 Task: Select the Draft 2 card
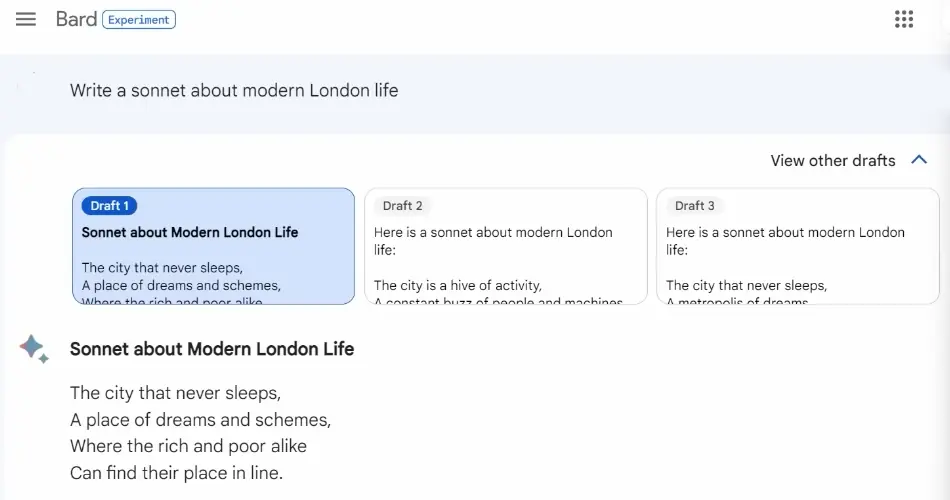pyautogui.click(x=506, y=246)
